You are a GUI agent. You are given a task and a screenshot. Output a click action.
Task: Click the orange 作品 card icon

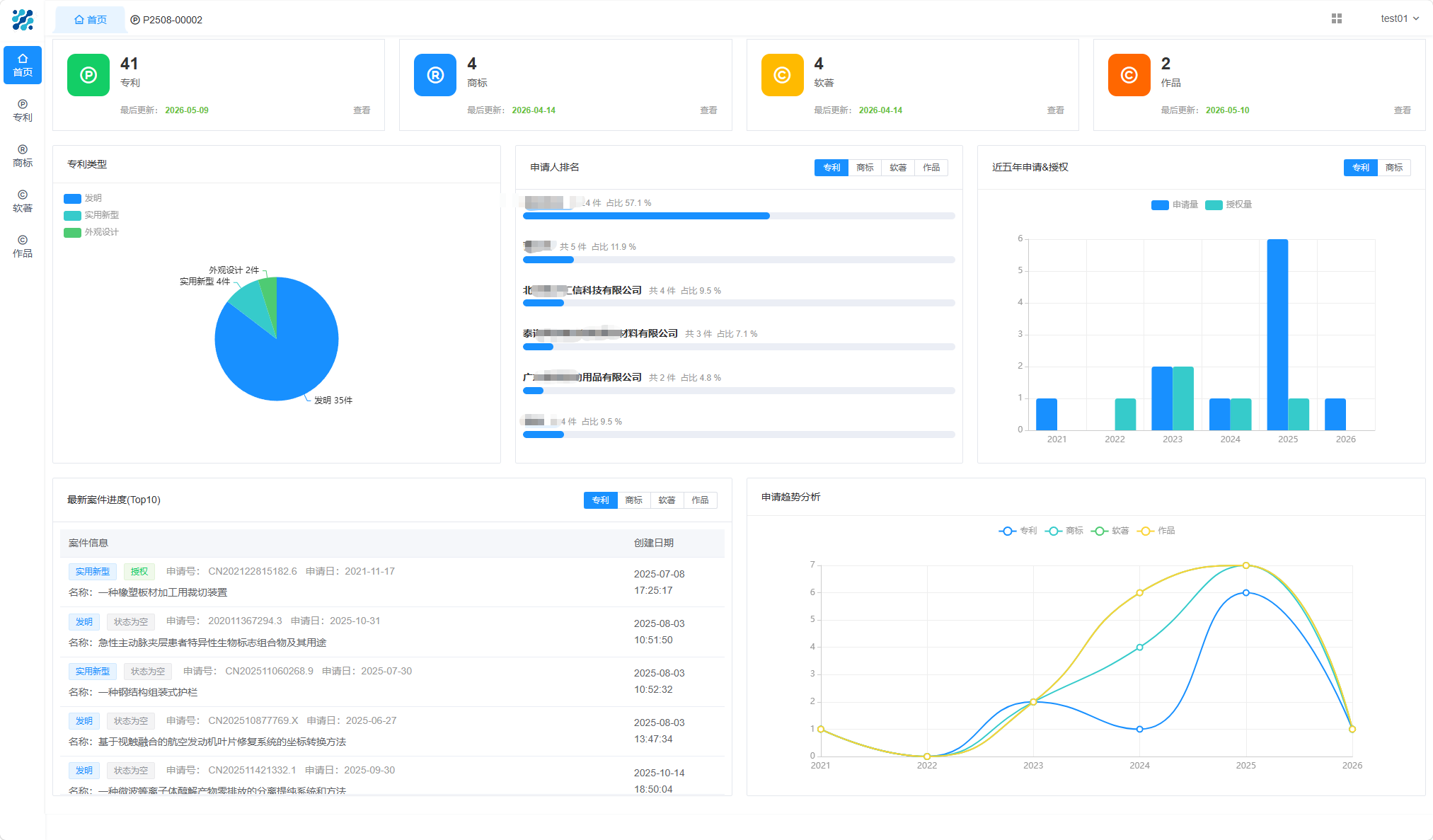coord(1129,75)
